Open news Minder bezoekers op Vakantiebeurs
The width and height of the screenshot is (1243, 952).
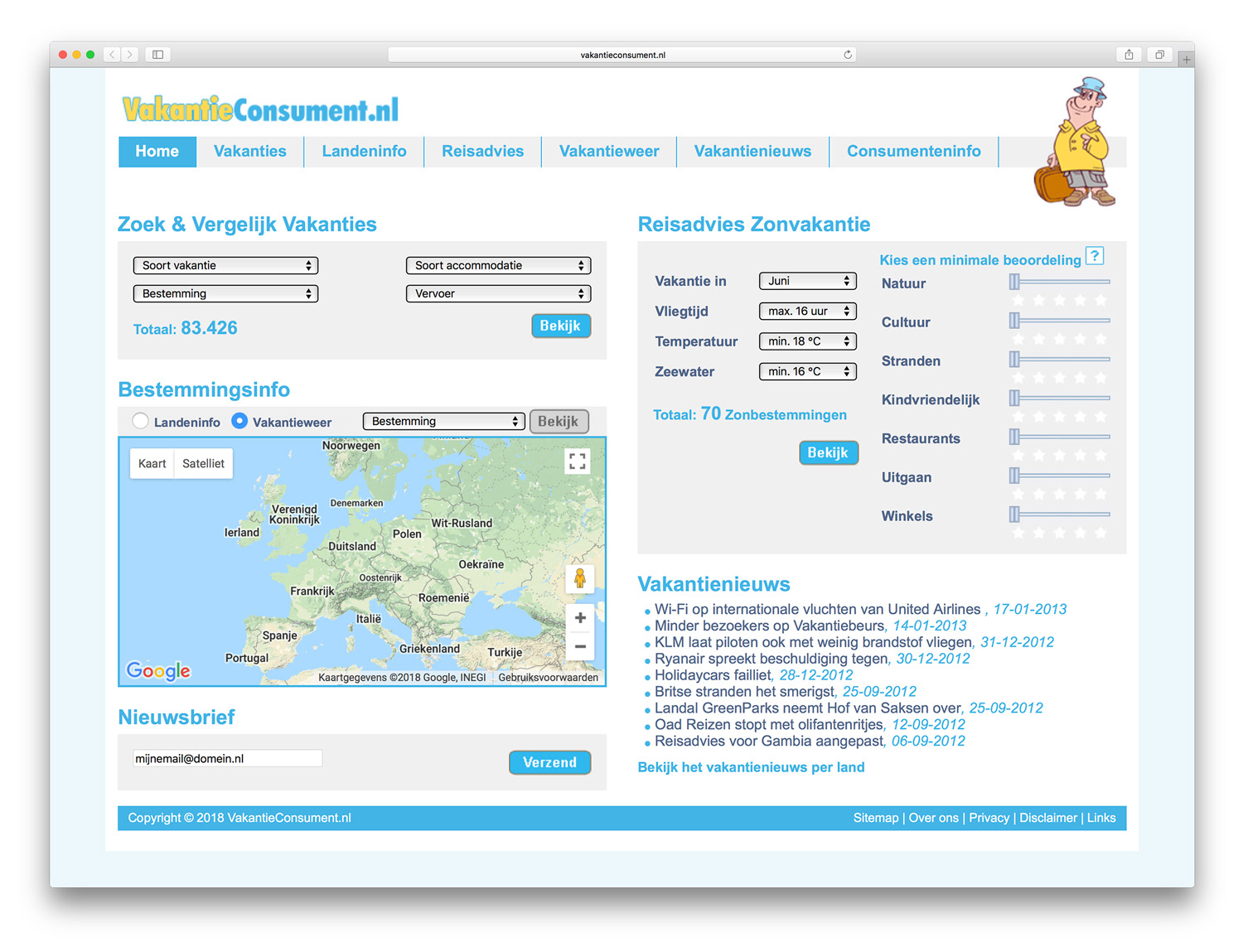[770, 626]
